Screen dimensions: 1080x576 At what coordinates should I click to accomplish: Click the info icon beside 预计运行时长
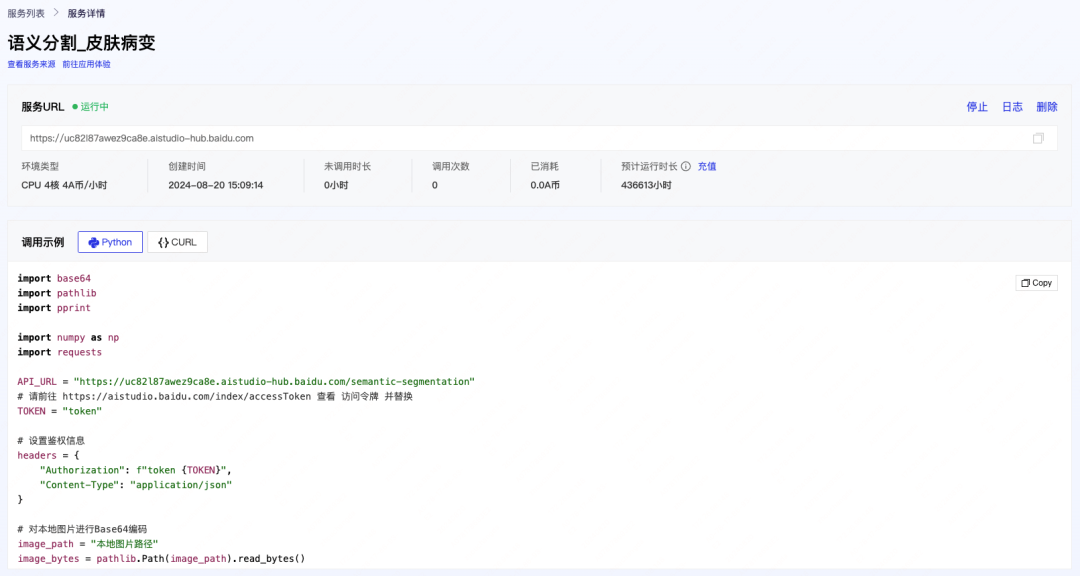coord(685,166)
